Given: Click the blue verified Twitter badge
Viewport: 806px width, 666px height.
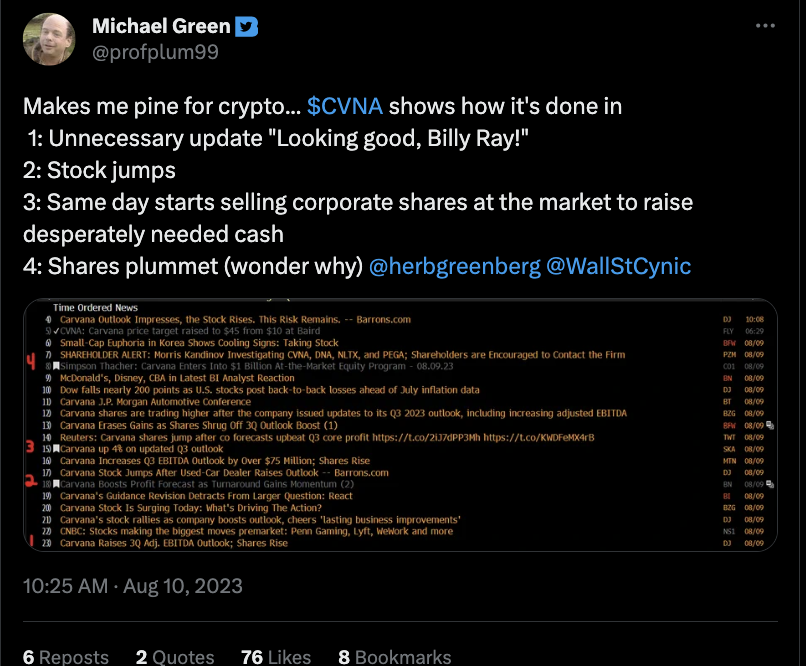Looking at the screenshot, I should point(247,27).
